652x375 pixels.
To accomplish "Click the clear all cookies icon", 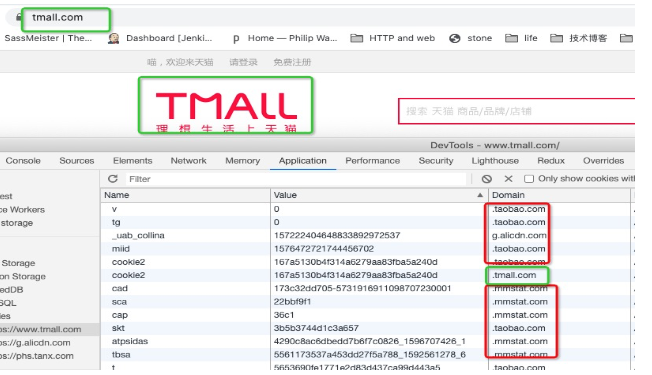I will click(487, 179).
